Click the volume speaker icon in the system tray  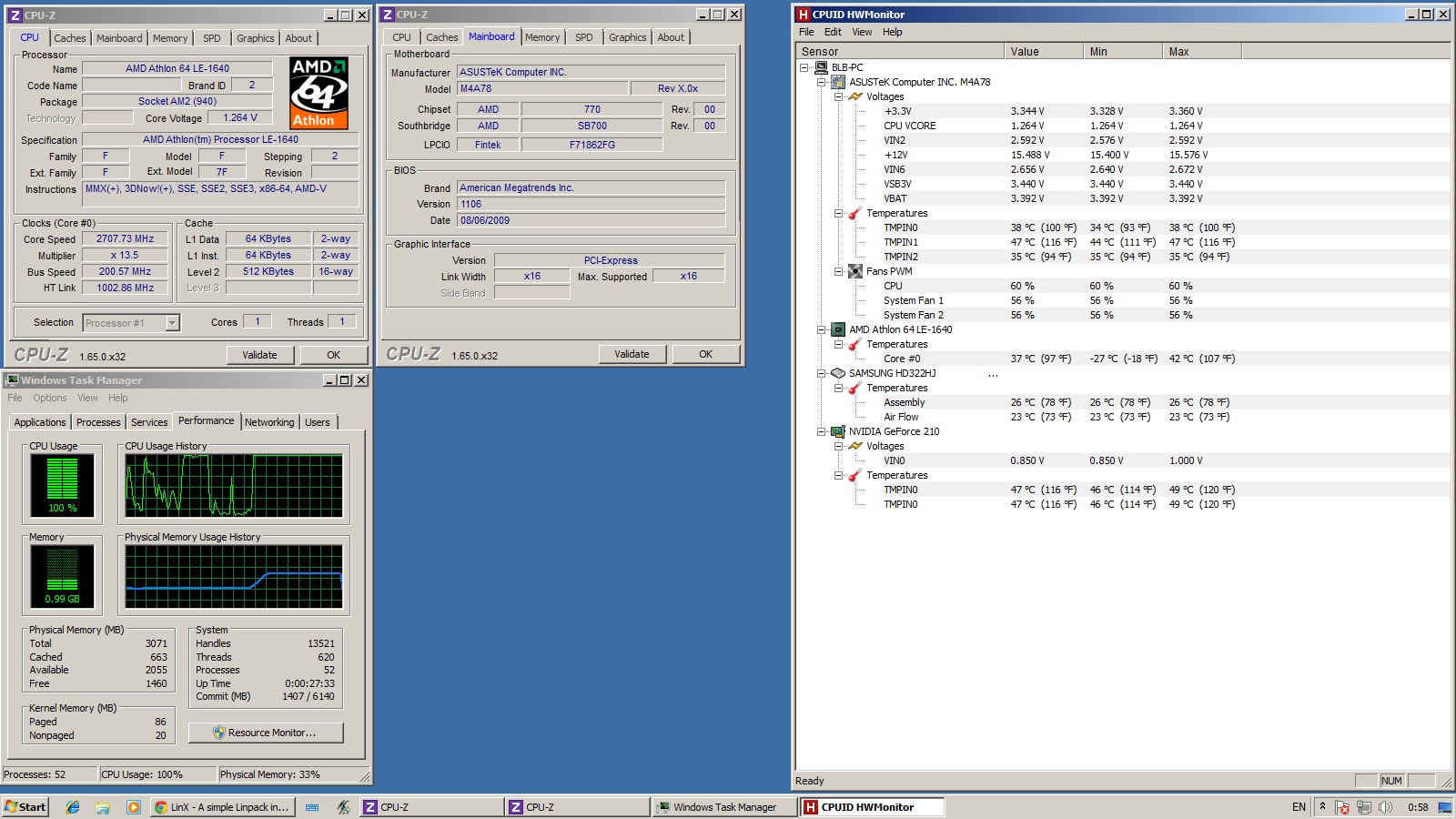pos(1385,807)
